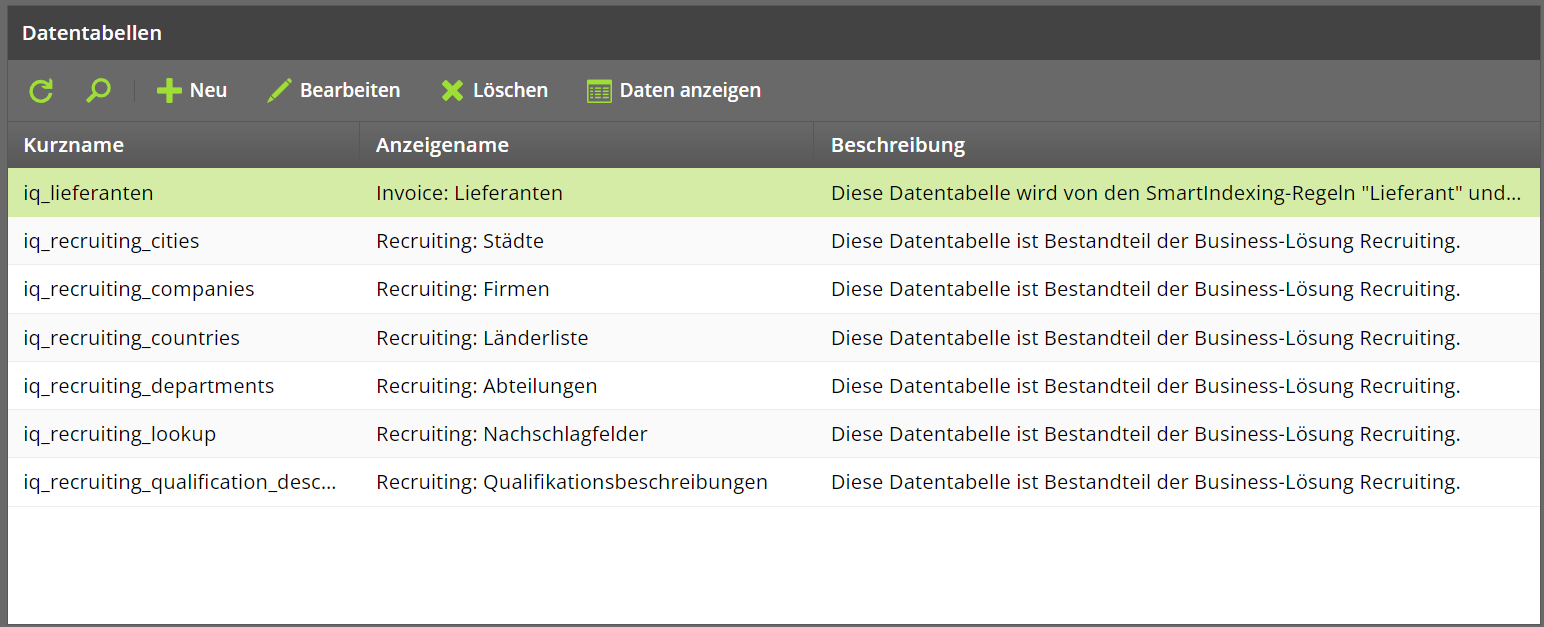This screenshot has height=627, width=1544.
Task: Click the Daten anzeigen button label
Action: coord(690,91)
